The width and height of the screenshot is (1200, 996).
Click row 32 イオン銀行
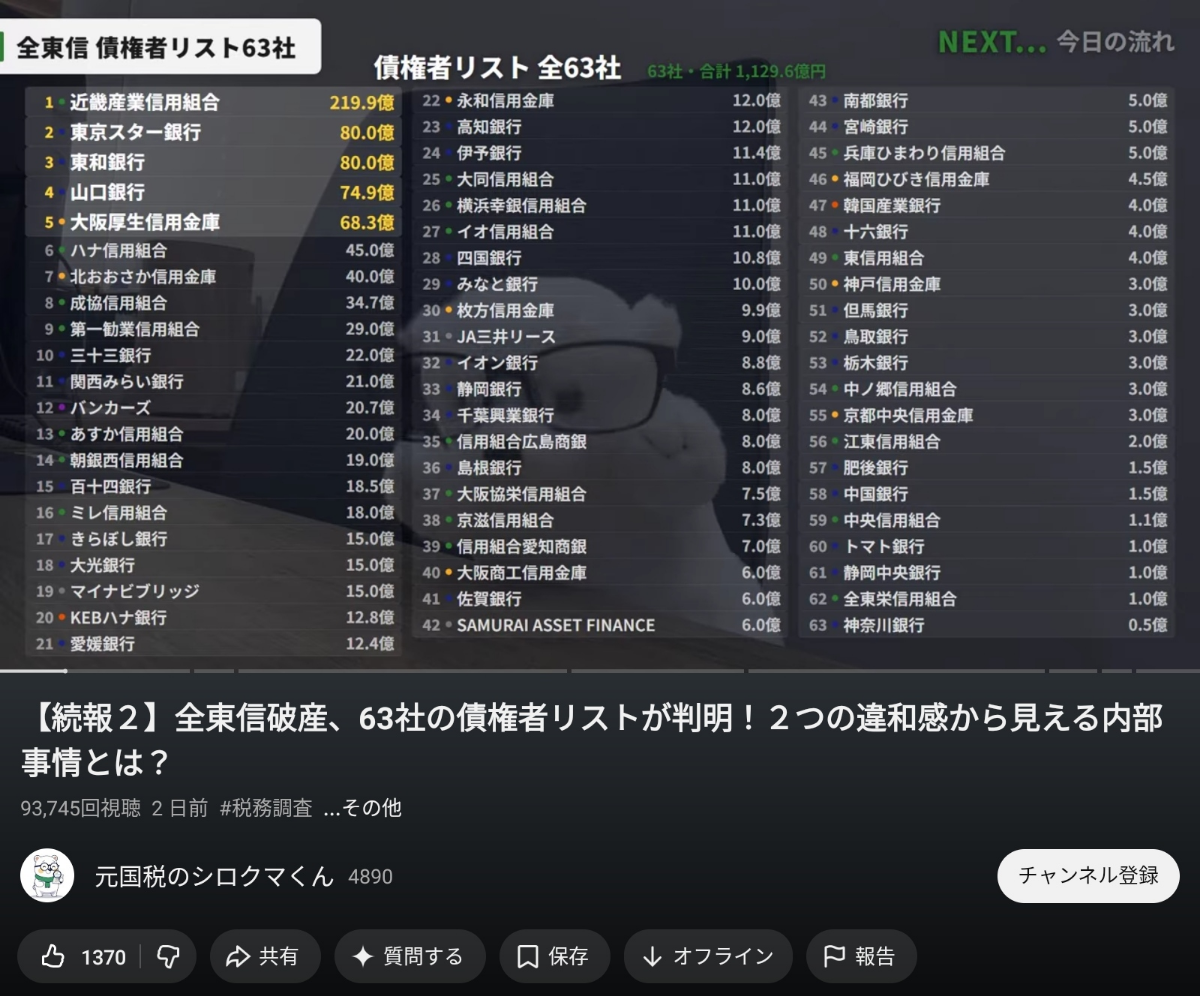point(600,363)
